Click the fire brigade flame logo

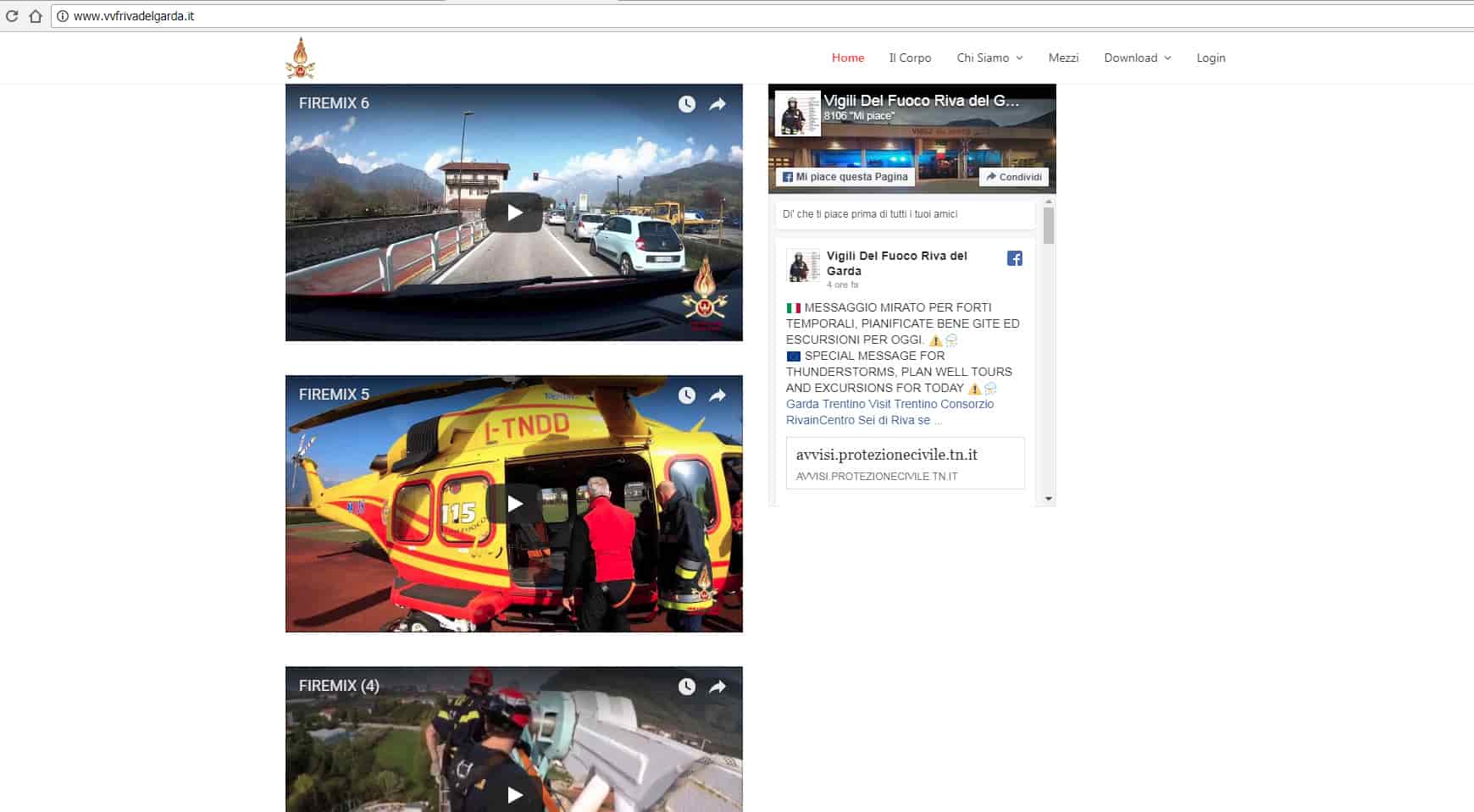point(300,58)
